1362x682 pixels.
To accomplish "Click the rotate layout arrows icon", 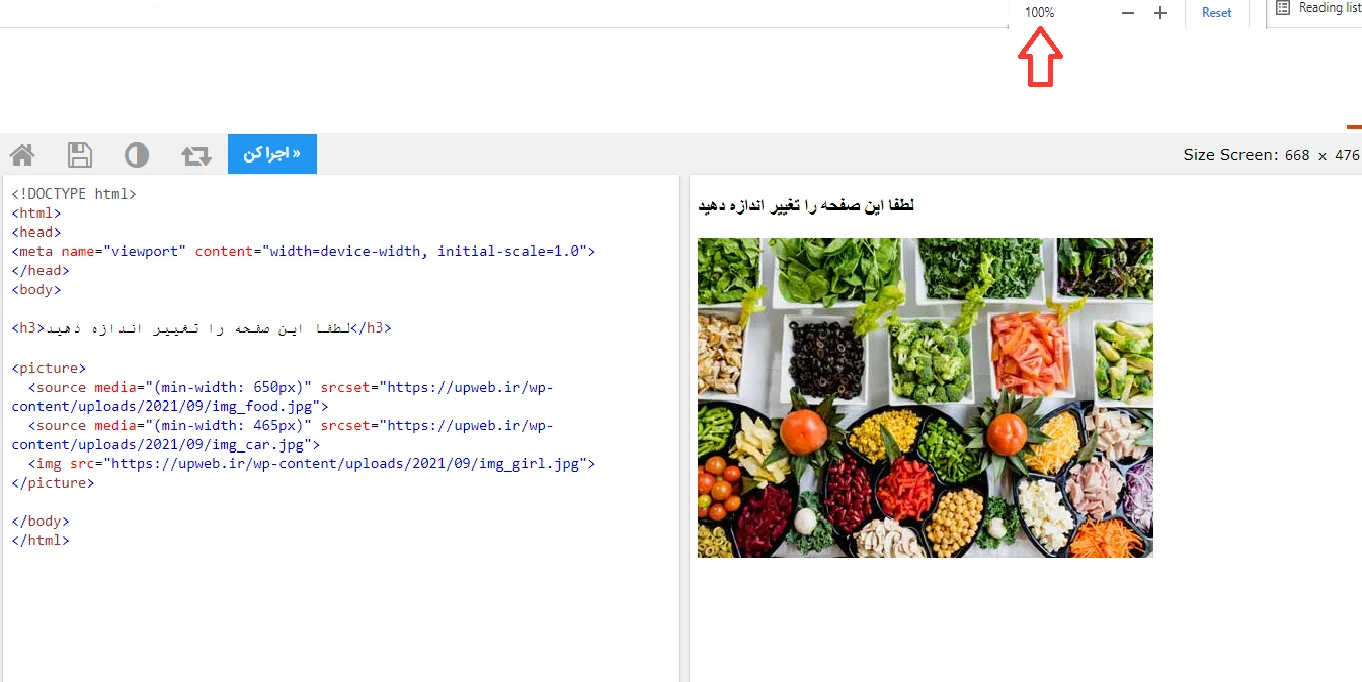I will click(x=196, y=155).
